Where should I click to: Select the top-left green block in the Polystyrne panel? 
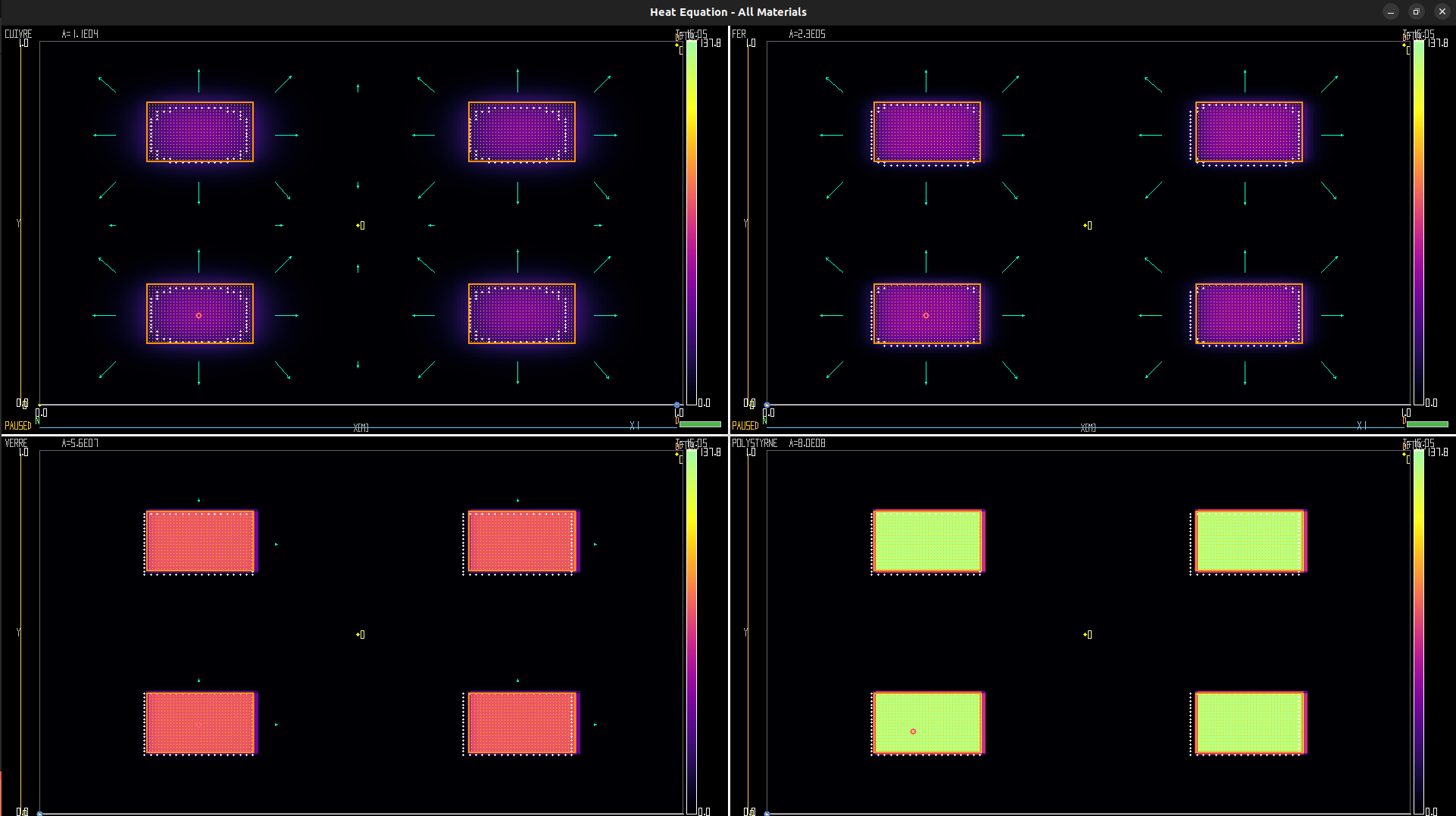(x=927, y=541)
